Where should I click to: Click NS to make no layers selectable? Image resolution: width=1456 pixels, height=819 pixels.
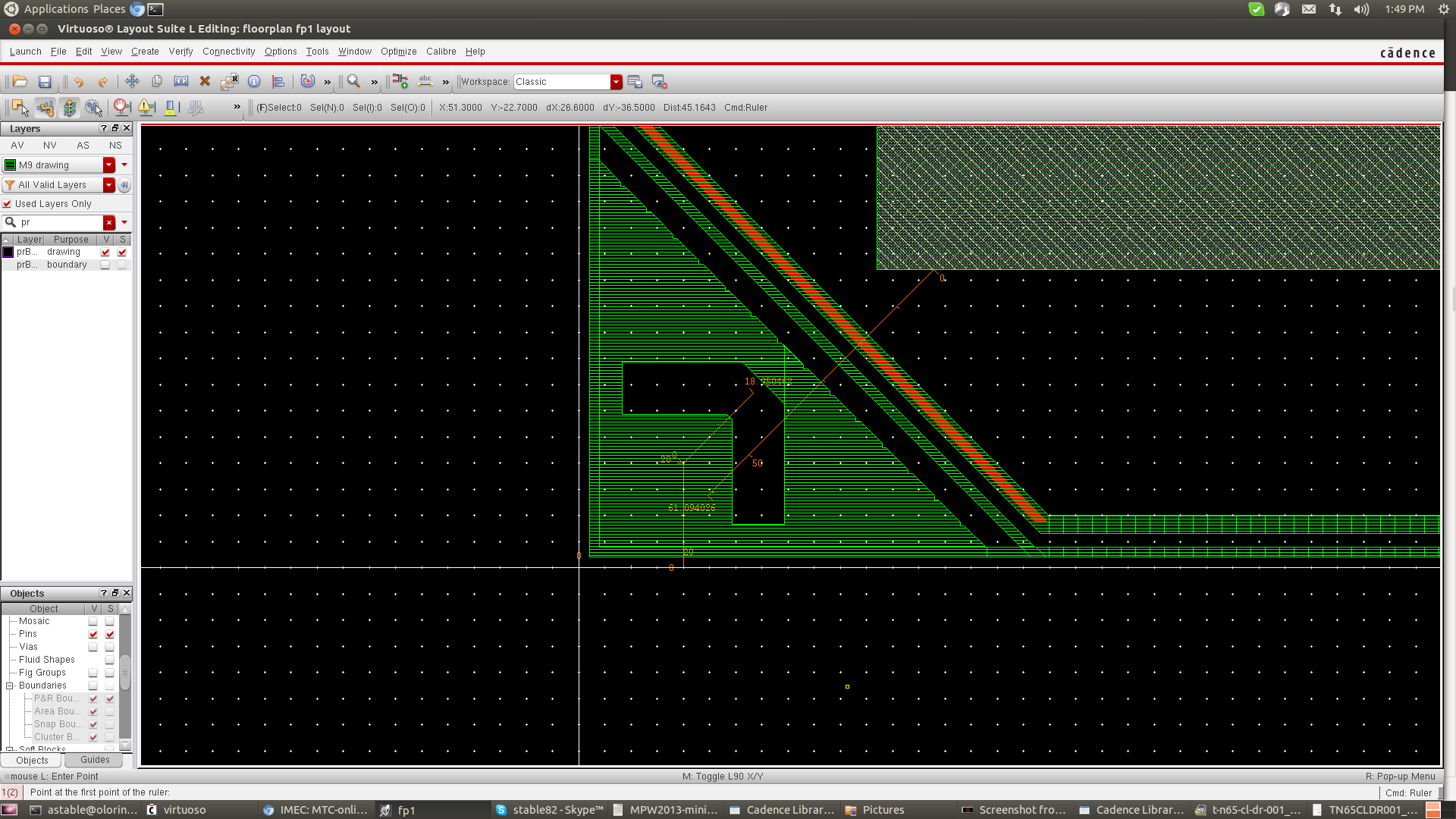click(115, 146)
